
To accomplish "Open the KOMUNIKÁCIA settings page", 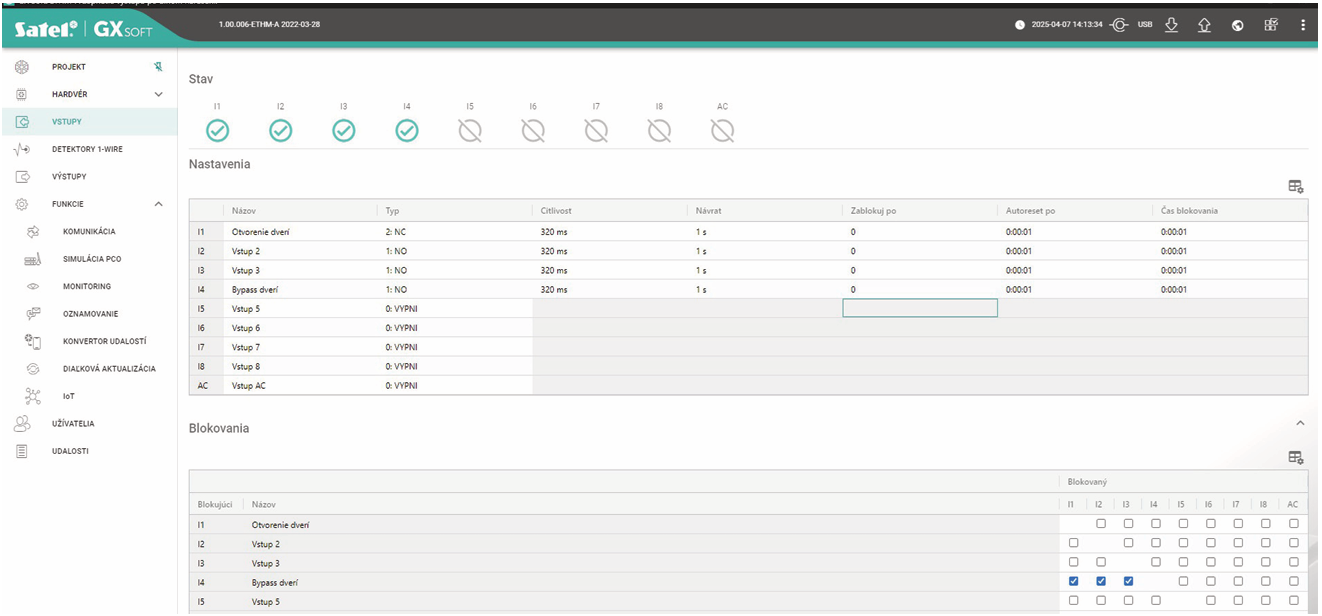I will tap(89, 231).
